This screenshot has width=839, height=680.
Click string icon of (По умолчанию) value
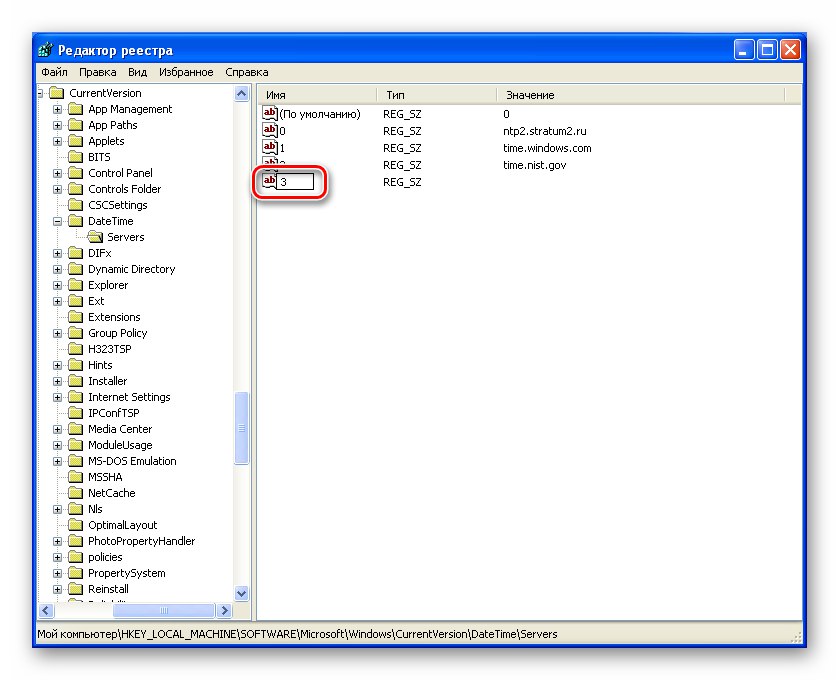pyautogui.click(x=270, y=113)
